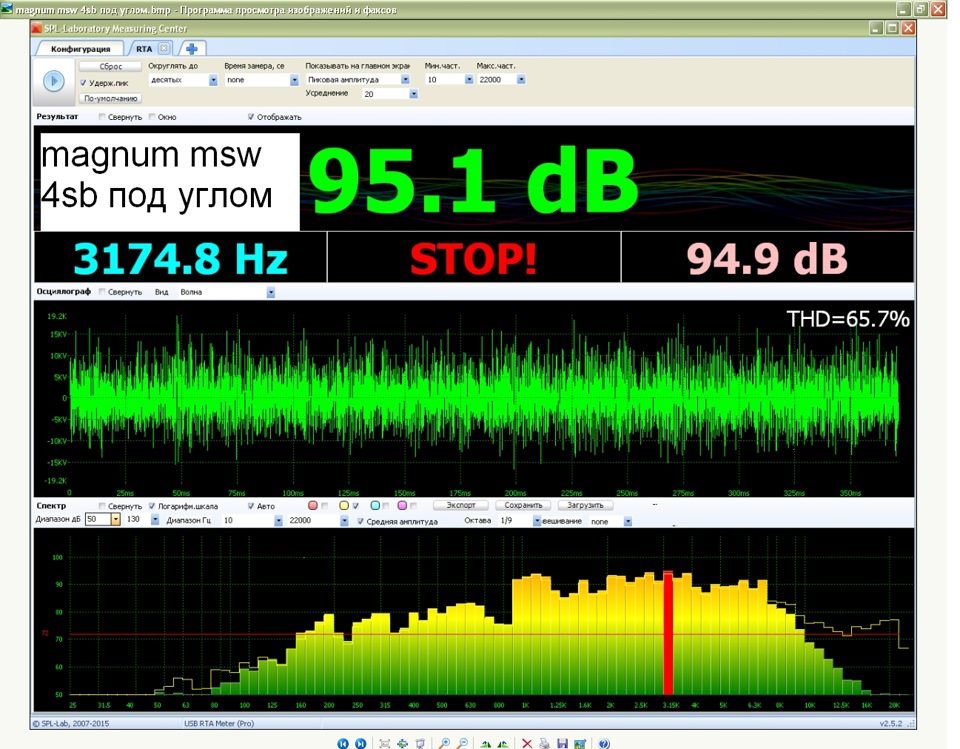The width and height of the screenshot is (960, 749).
Task: Click the best fit icon in viewer toolbar
Action: click(x=384, y=743)
